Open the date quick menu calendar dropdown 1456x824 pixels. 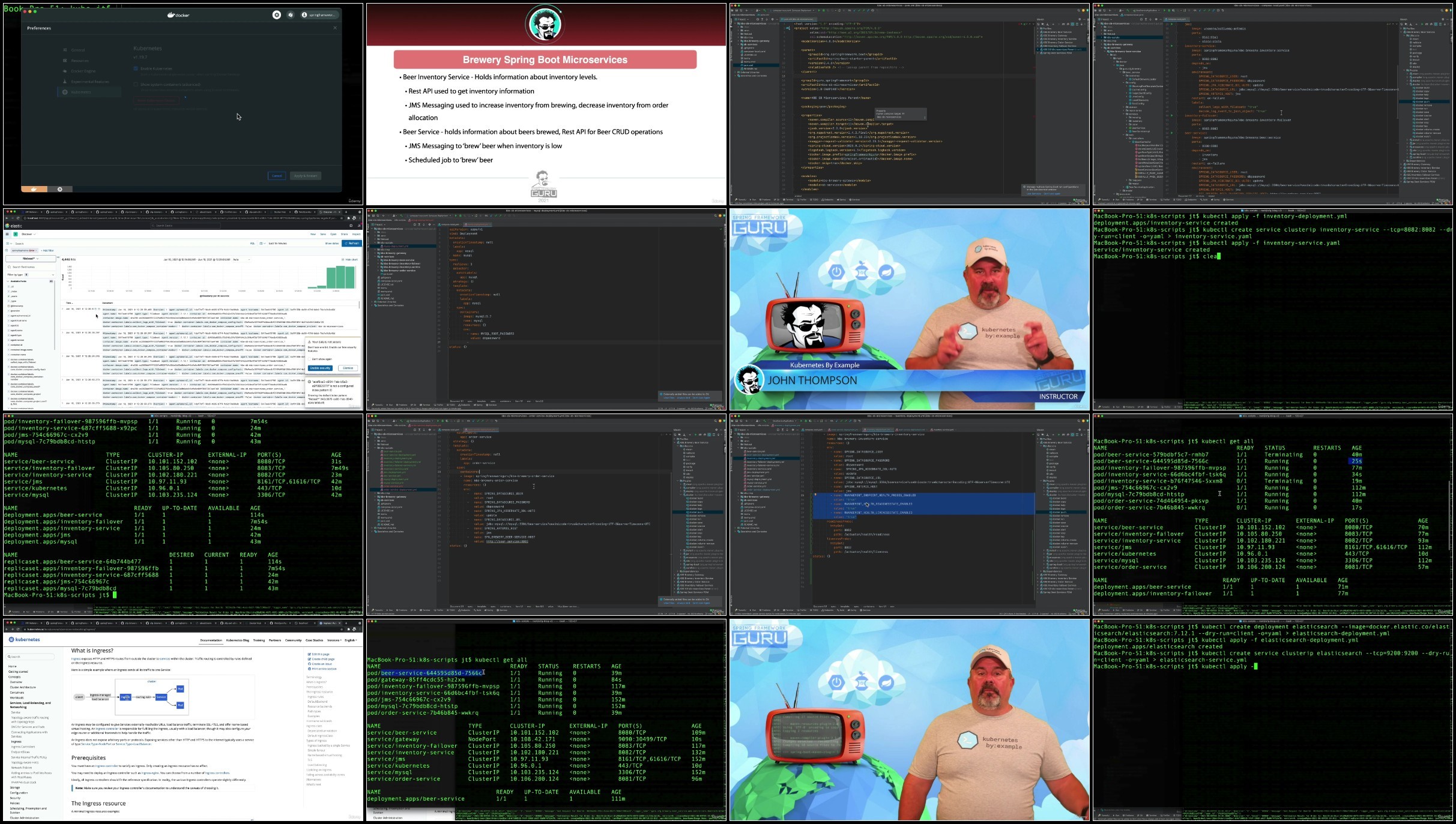pos(262,243)
